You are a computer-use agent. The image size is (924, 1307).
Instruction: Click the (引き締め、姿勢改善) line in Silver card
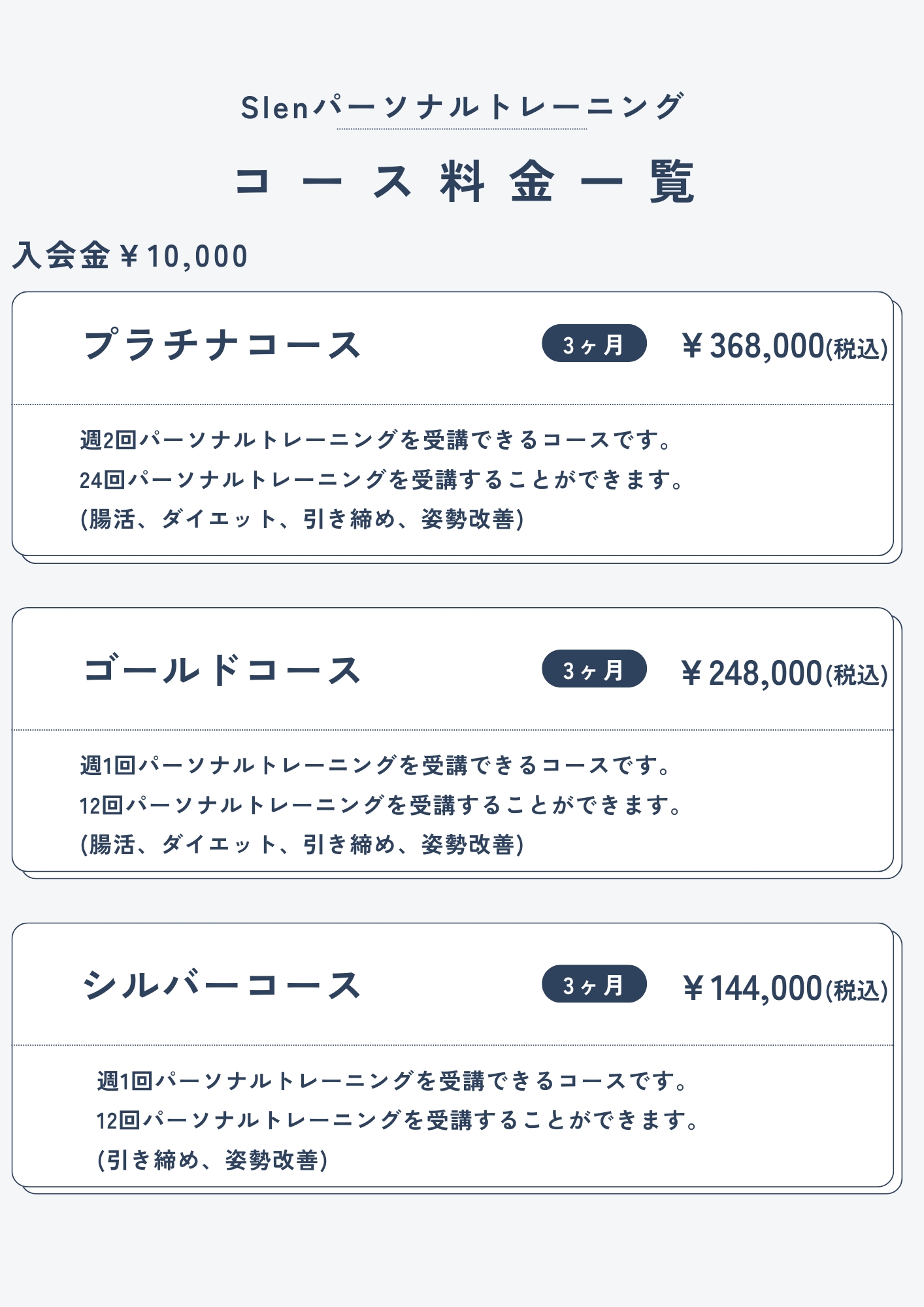coord(213,1160)
